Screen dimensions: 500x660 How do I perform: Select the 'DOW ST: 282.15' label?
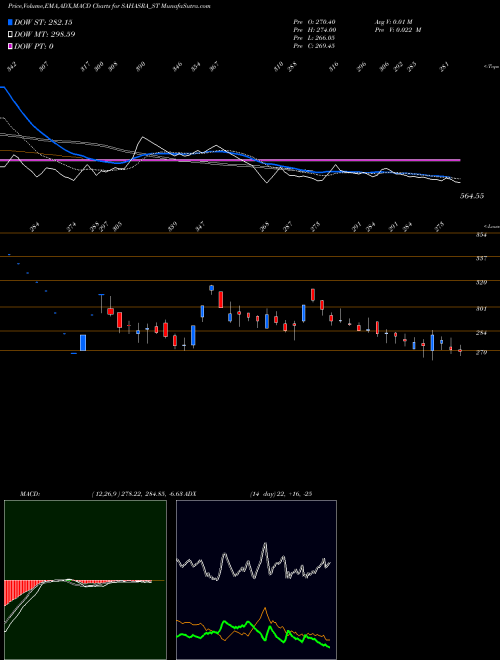coord(43,22)
